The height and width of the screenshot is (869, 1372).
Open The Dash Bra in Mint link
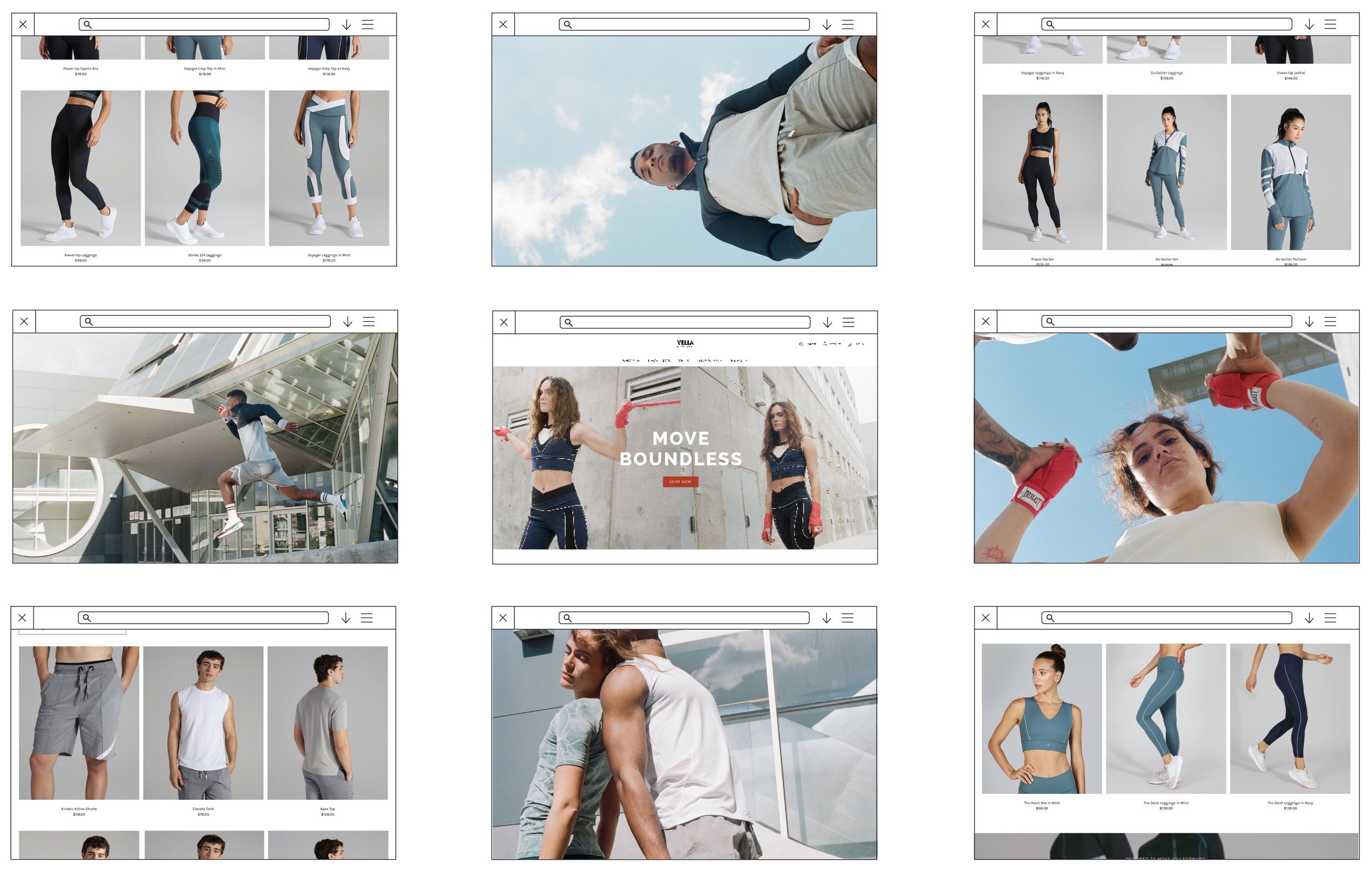(x=1042, y=804)
